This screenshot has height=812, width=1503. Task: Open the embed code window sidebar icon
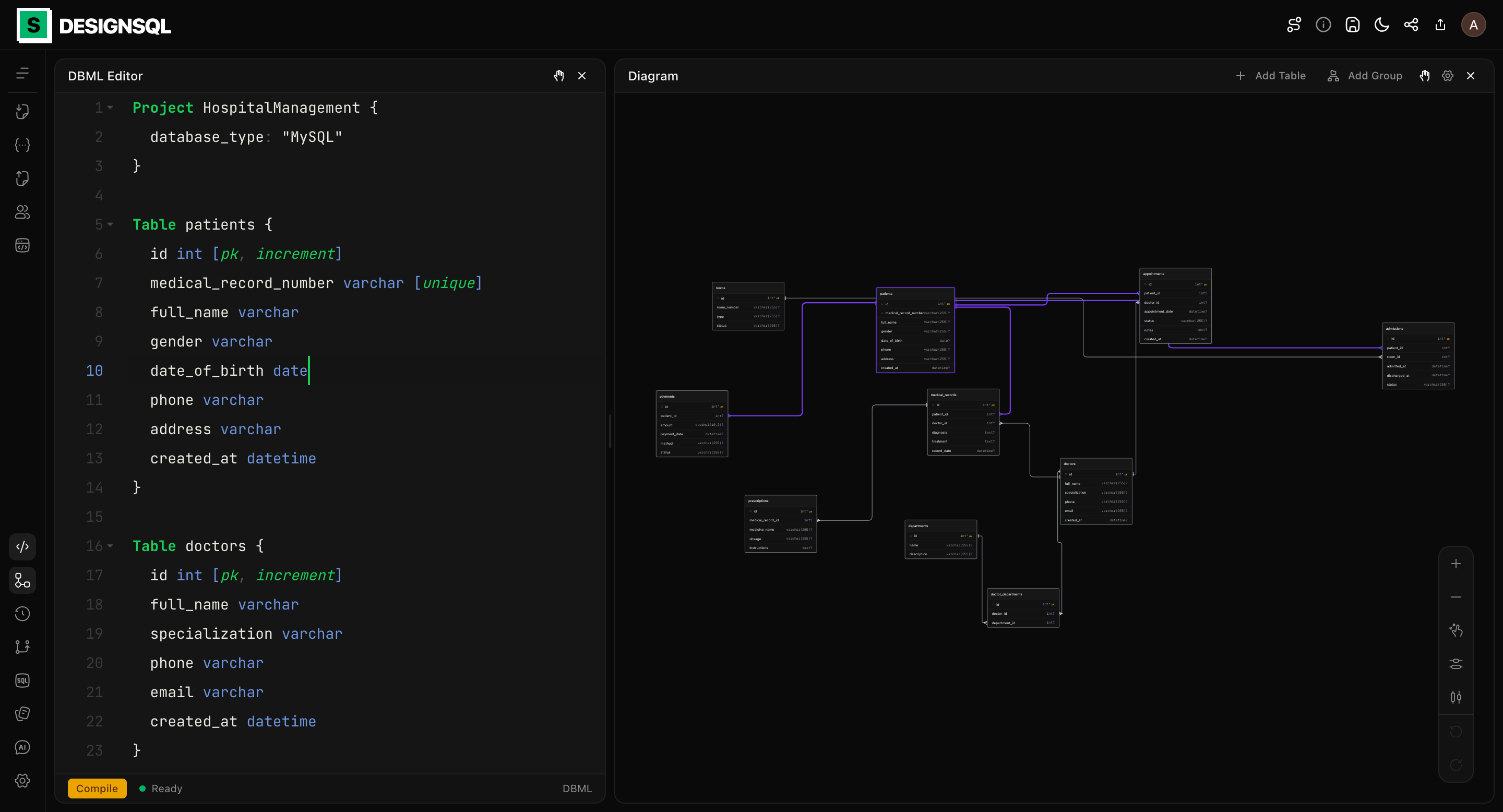[x=22, y=246]
